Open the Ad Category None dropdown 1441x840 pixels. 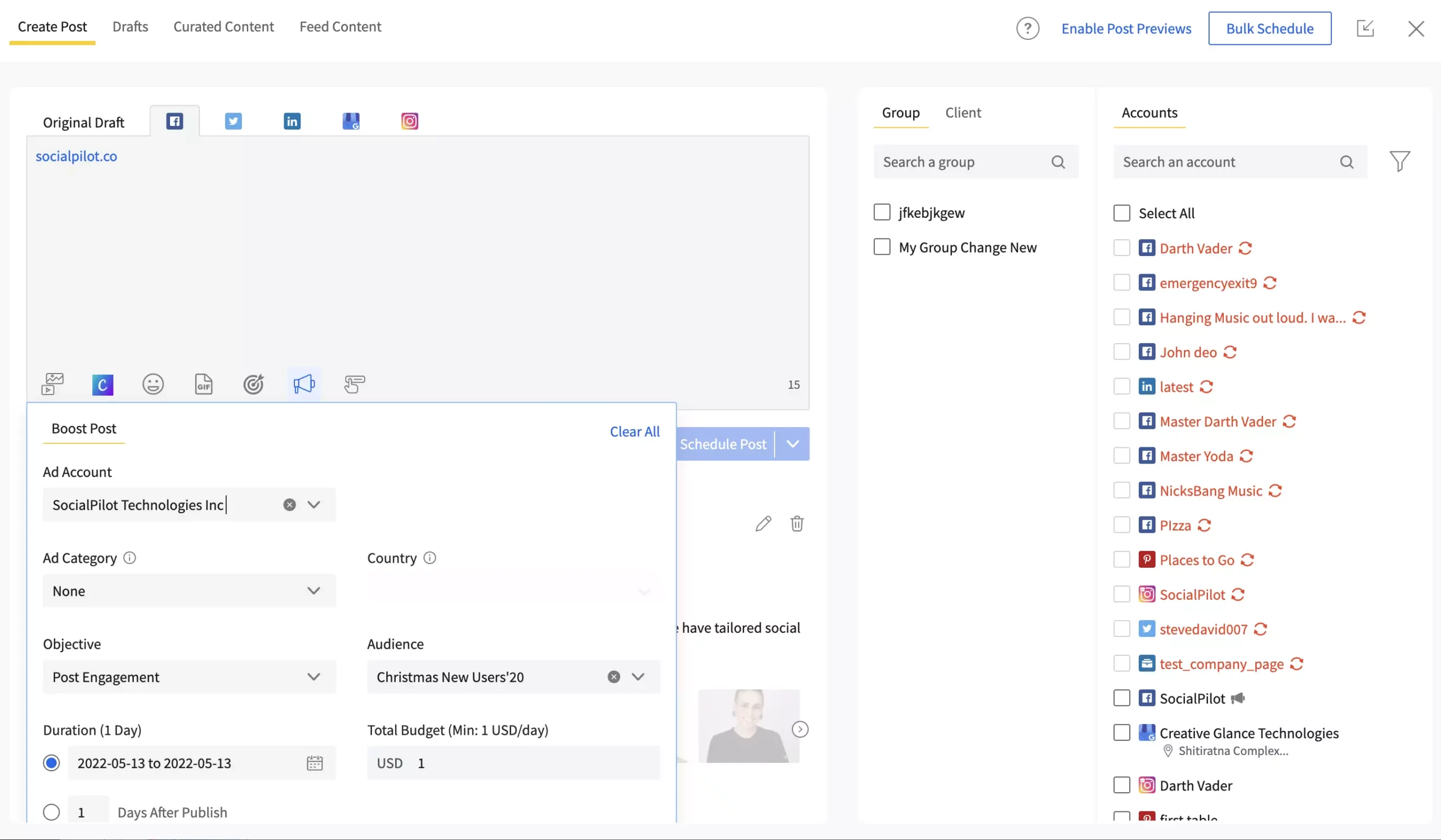(x=189, y=591)
